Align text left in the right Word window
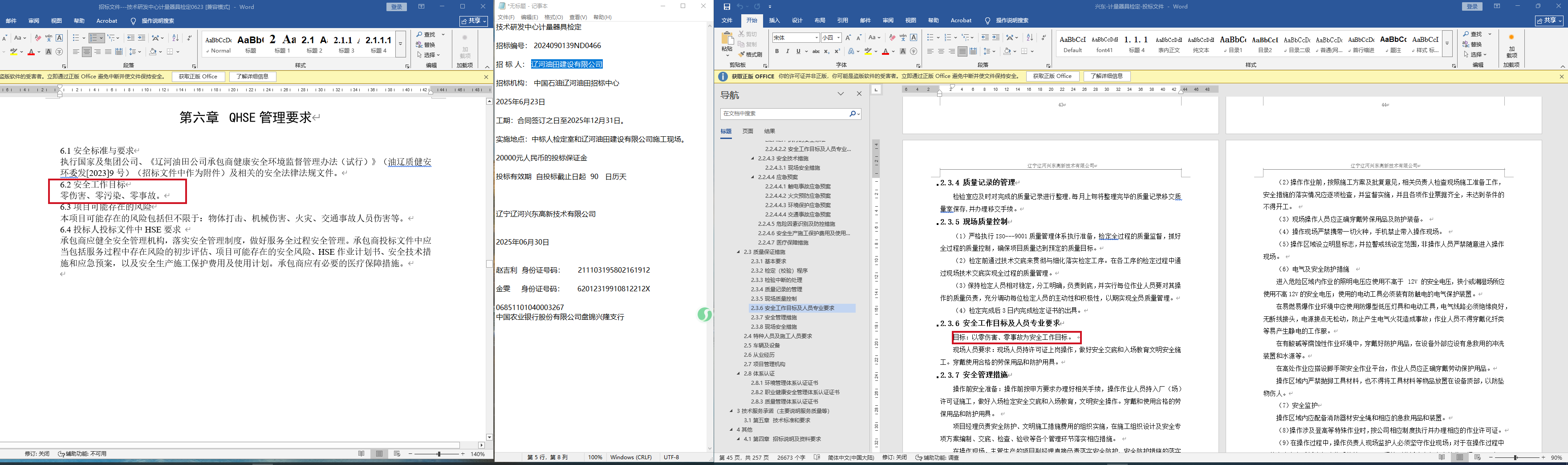This screenshot has width=1568, height=465. 930,52
